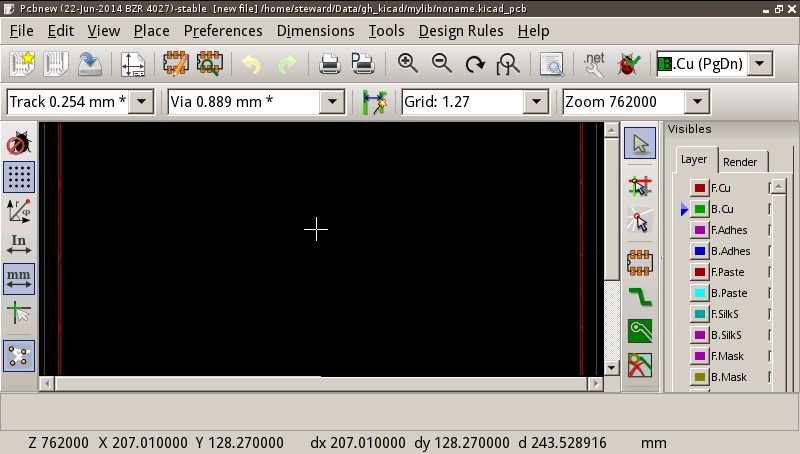The width and height of the screenshot is (800, 454).
Task: Toggle grid display button
Action: coord(19,177)
